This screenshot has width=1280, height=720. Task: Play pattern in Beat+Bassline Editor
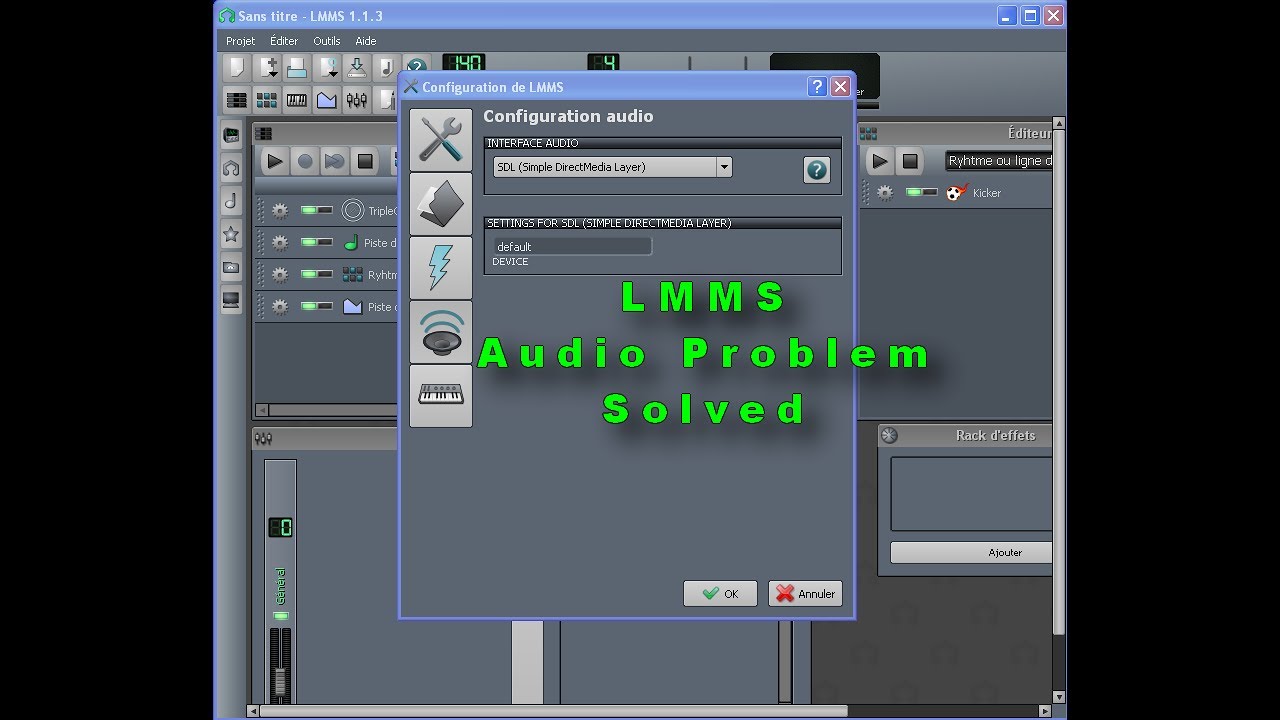click(880, 161)
